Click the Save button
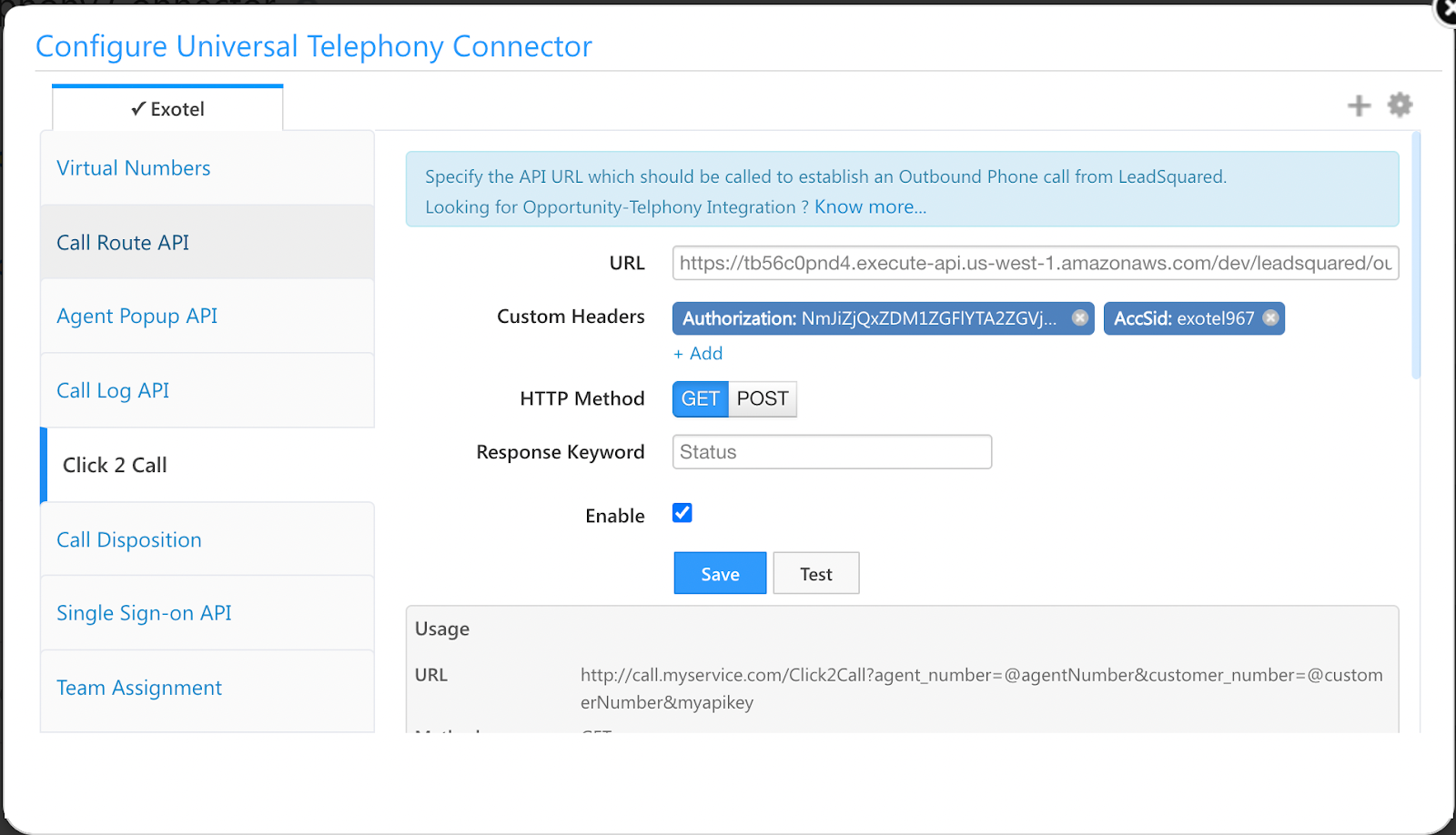 720,573
